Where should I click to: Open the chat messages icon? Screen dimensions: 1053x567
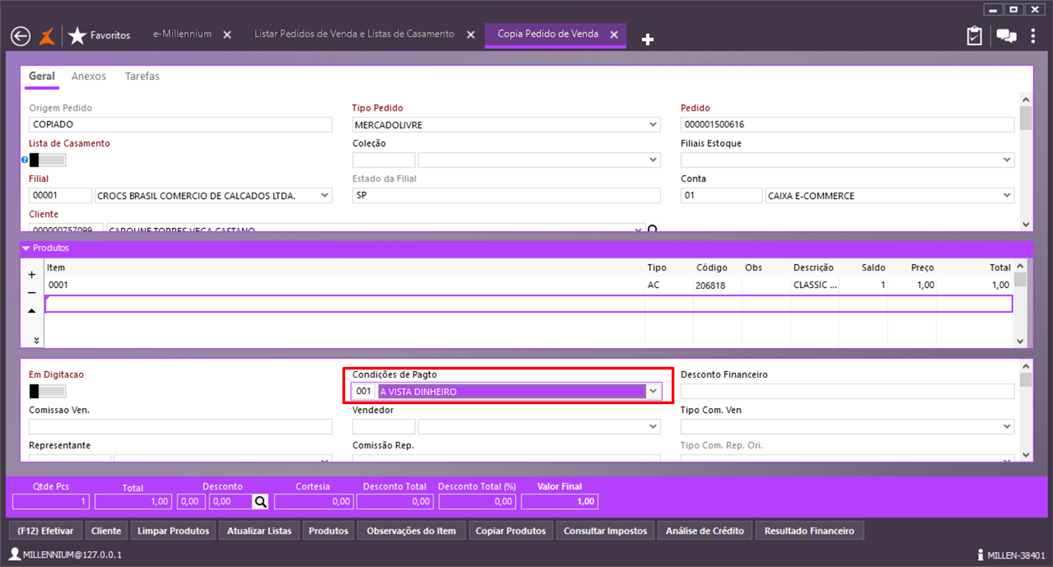click(1006, 36)
